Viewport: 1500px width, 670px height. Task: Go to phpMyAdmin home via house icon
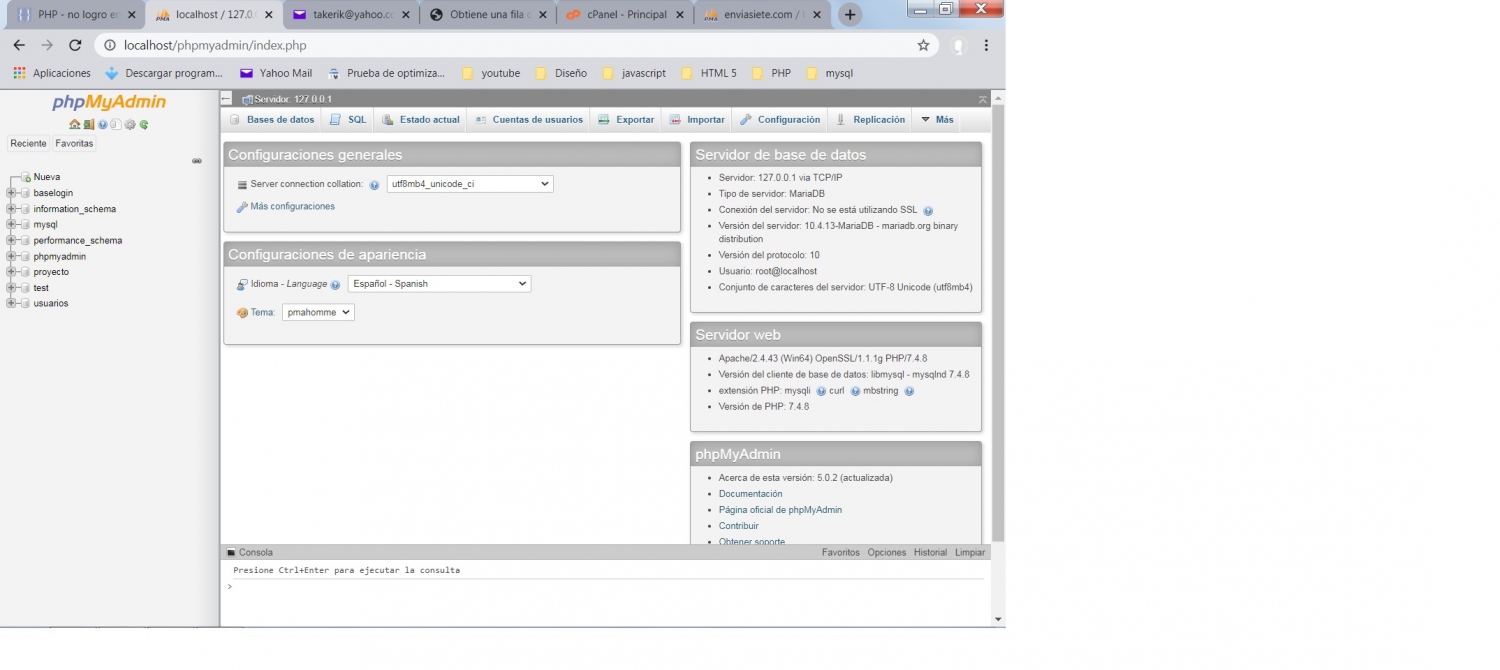point(74,125)
